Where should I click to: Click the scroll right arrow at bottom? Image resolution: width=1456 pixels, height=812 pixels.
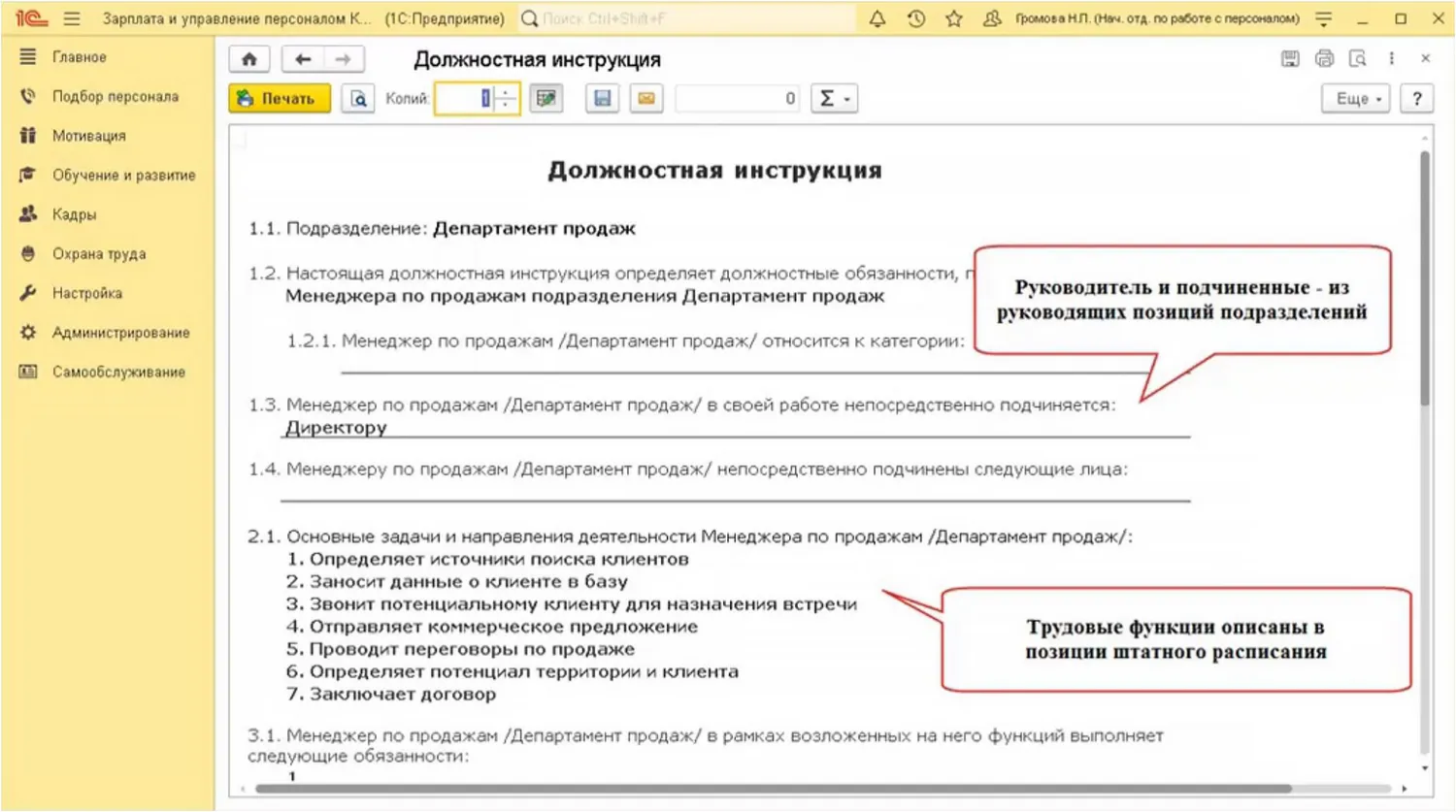1405,789
